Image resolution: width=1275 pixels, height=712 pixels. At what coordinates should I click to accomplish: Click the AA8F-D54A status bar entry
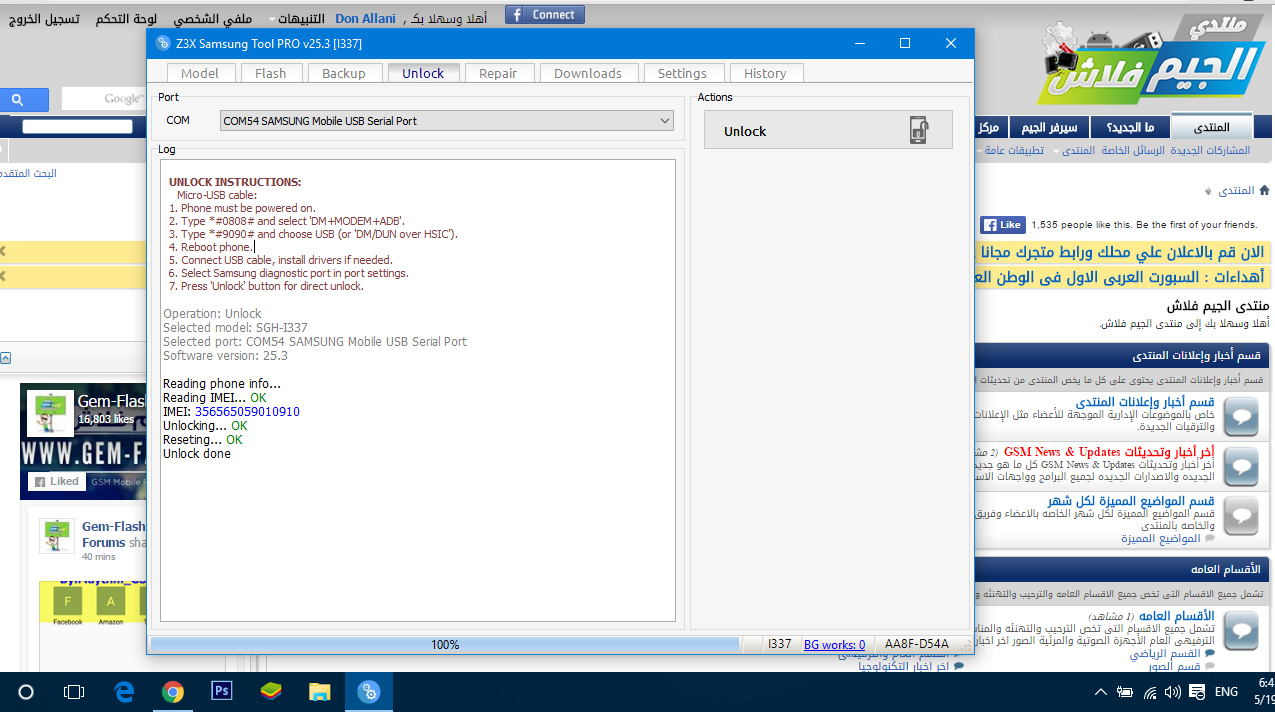[917, 645]
